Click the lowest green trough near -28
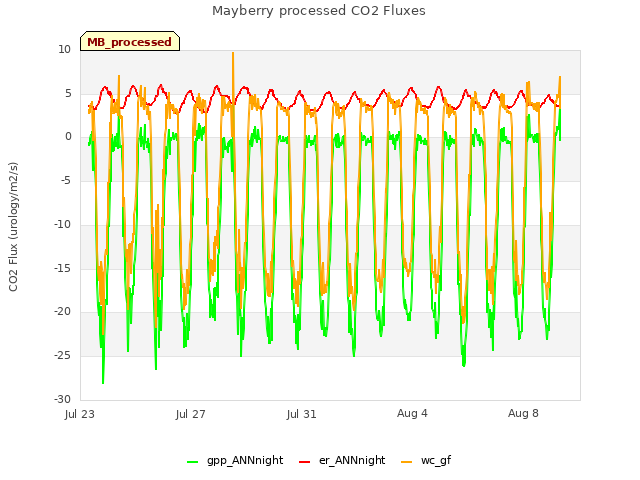Screen dimensions: 640x480 (x=103, y=382)
